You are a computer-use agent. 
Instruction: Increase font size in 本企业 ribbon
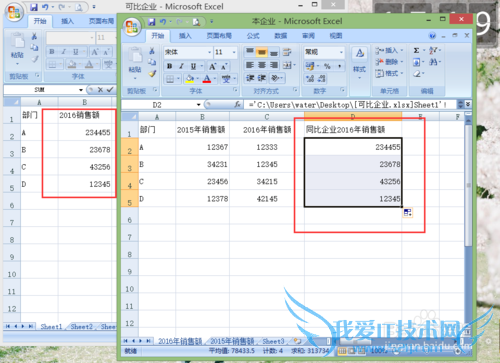[x=212, y=66]
